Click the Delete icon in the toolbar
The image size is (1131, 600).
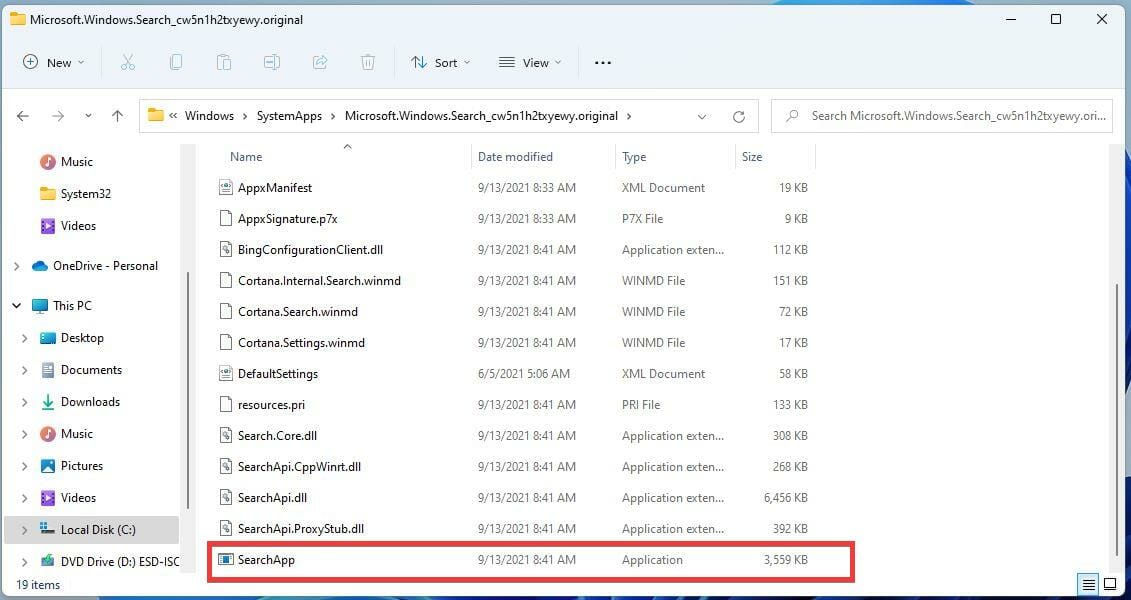(368, 62)
